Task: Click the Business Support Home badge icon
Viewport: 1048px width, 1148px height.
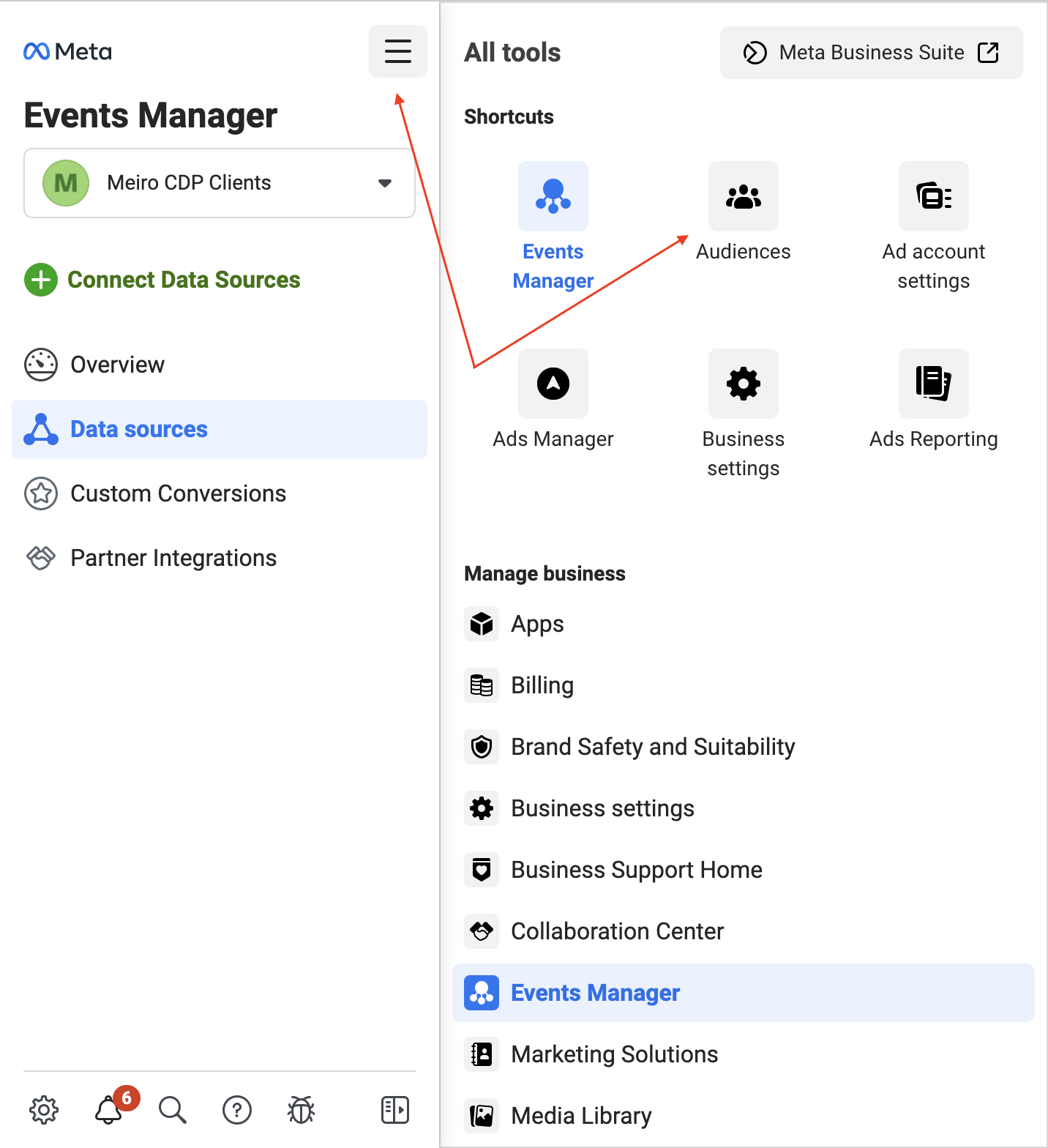Action: 482,870
